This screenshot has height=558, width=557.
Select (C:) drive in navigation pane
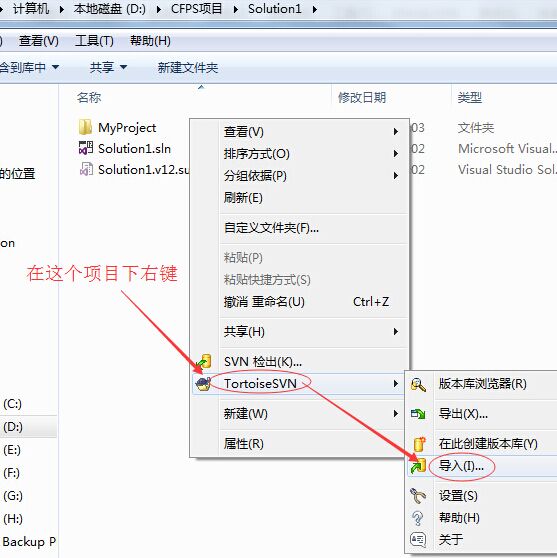[x=12, y=404]
